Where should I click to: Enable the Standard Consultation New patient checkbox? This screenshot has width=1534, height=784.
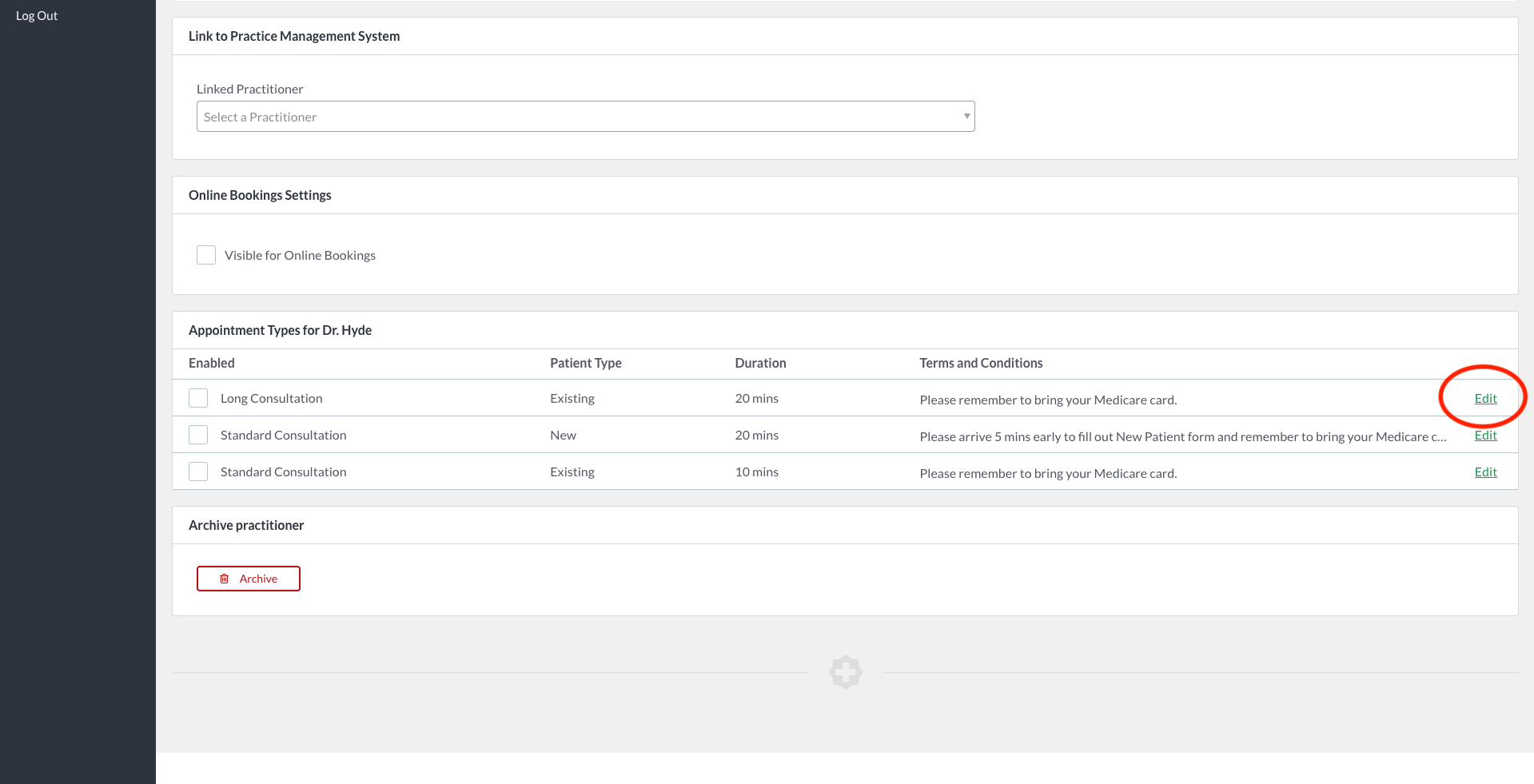click(198, 435)
